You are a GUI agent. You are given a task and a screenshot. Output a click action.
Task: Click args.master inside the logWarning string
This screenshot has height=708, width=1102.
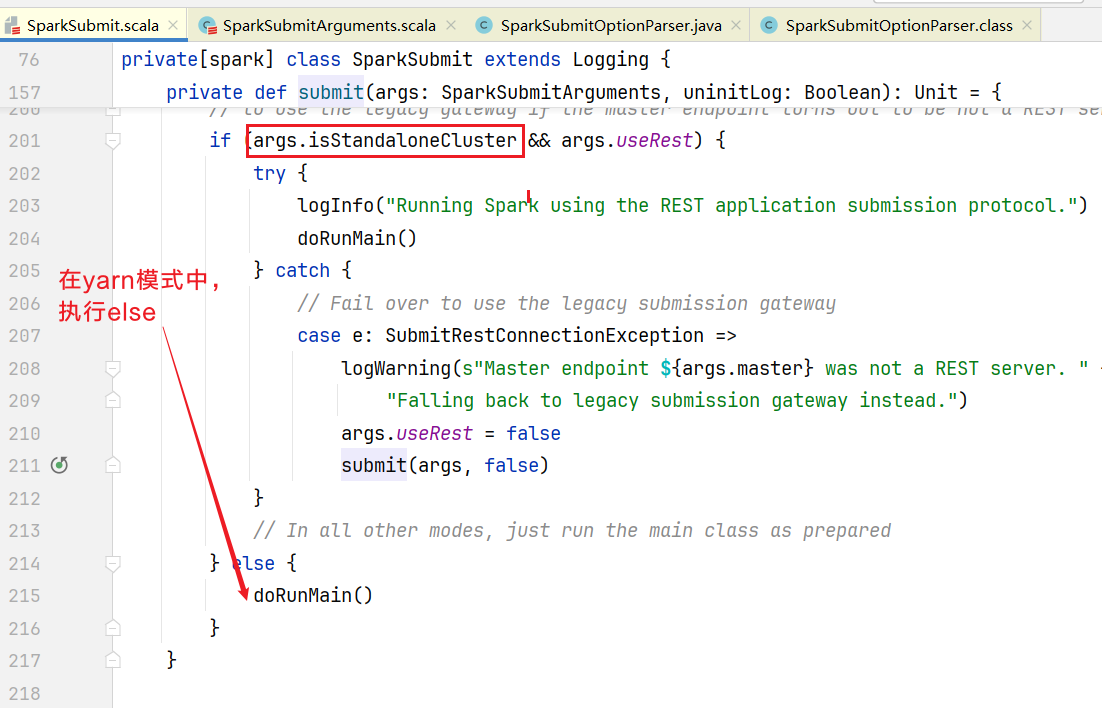click(742, 368)
